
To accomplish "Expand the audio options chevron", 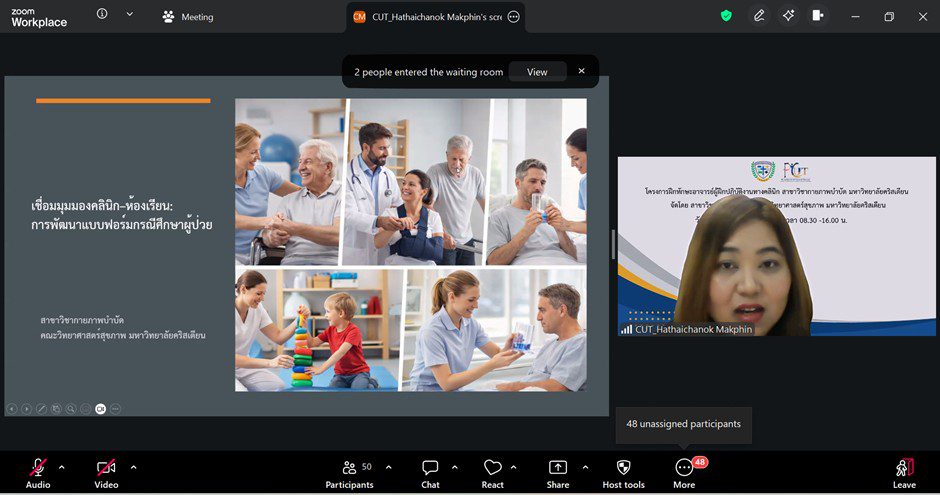I will [x=62, y=467].
